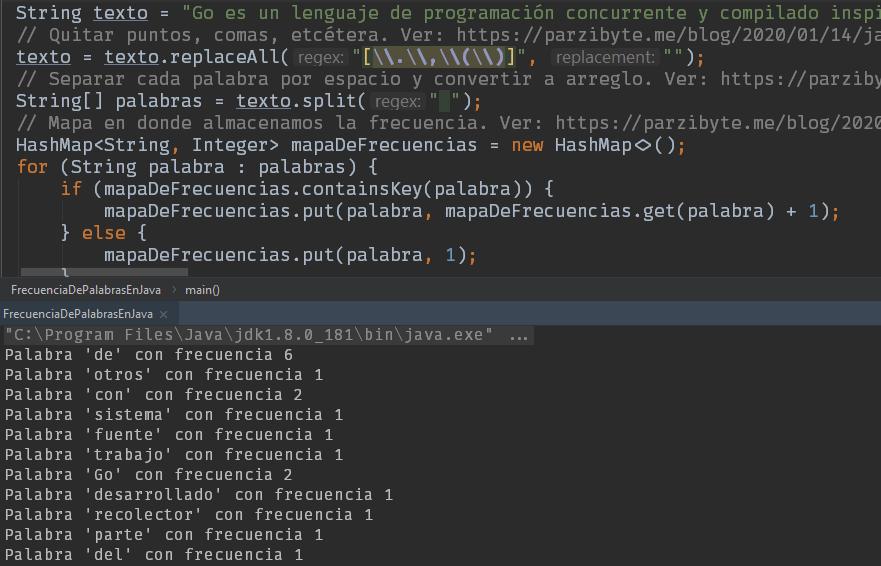Close the FrecuenciaDePalabrasEnJava run tab
The height and width of the screenshot is (566, 881).
pos(164,314)
